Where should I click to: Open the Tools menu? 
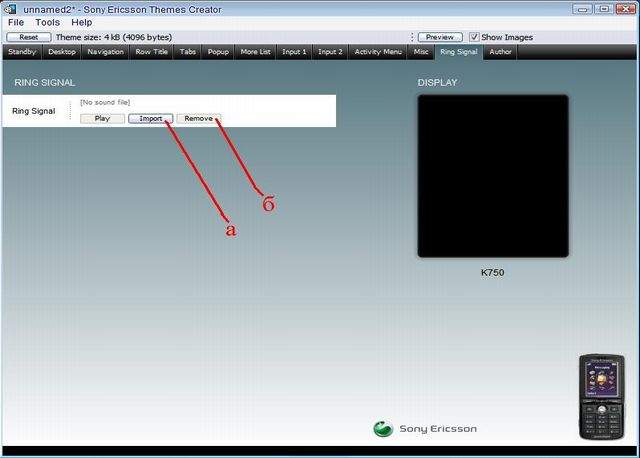(x=47, y=22)
